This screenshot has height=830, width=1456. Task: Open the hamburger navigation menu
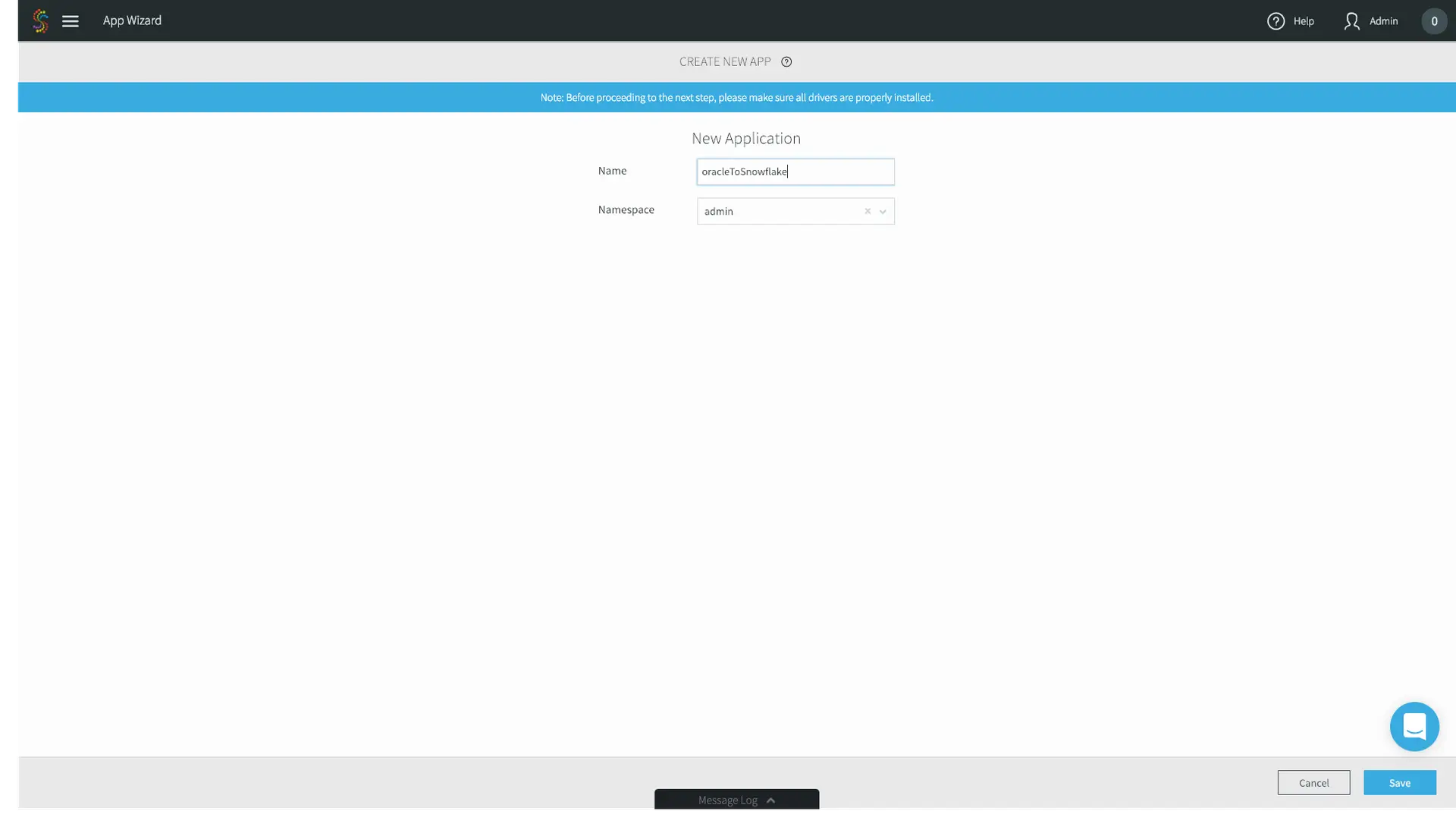pos(71,21)
